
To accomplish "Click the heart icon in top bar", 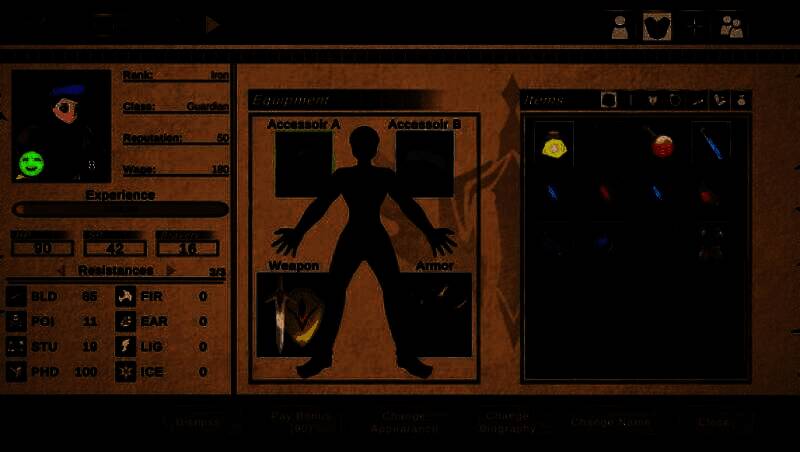I will click(x=656, y=27).
